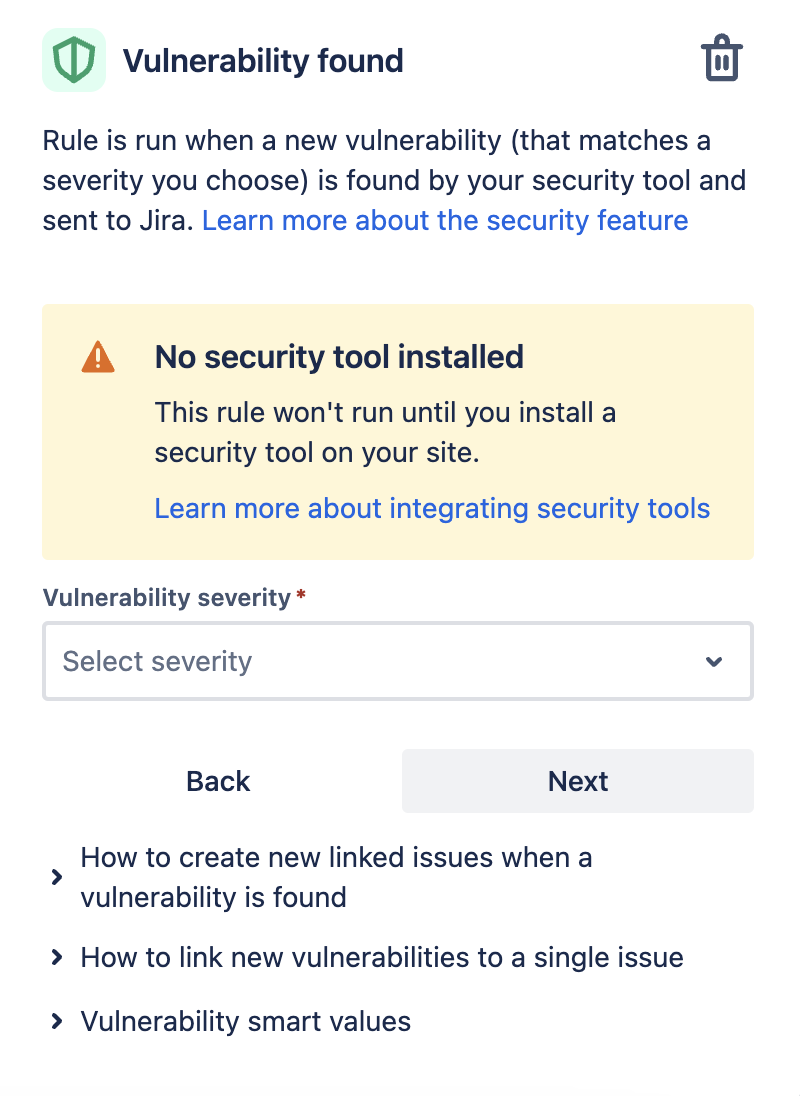The width and height of the screenshot is (800, 1096).
Task: Click the arrow beside linked issues help
Action: [57, 877]
